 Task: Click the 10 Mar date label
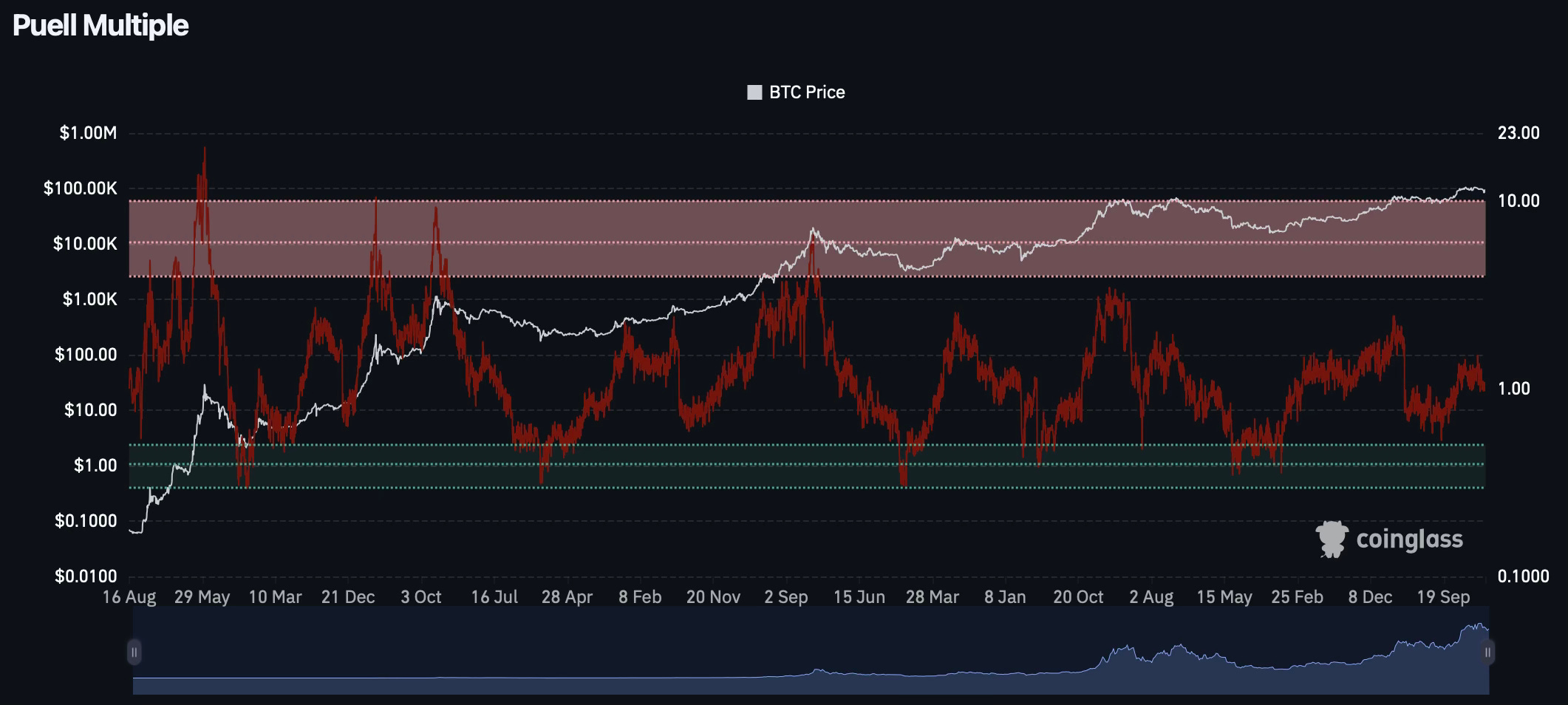tap(275, 597)
